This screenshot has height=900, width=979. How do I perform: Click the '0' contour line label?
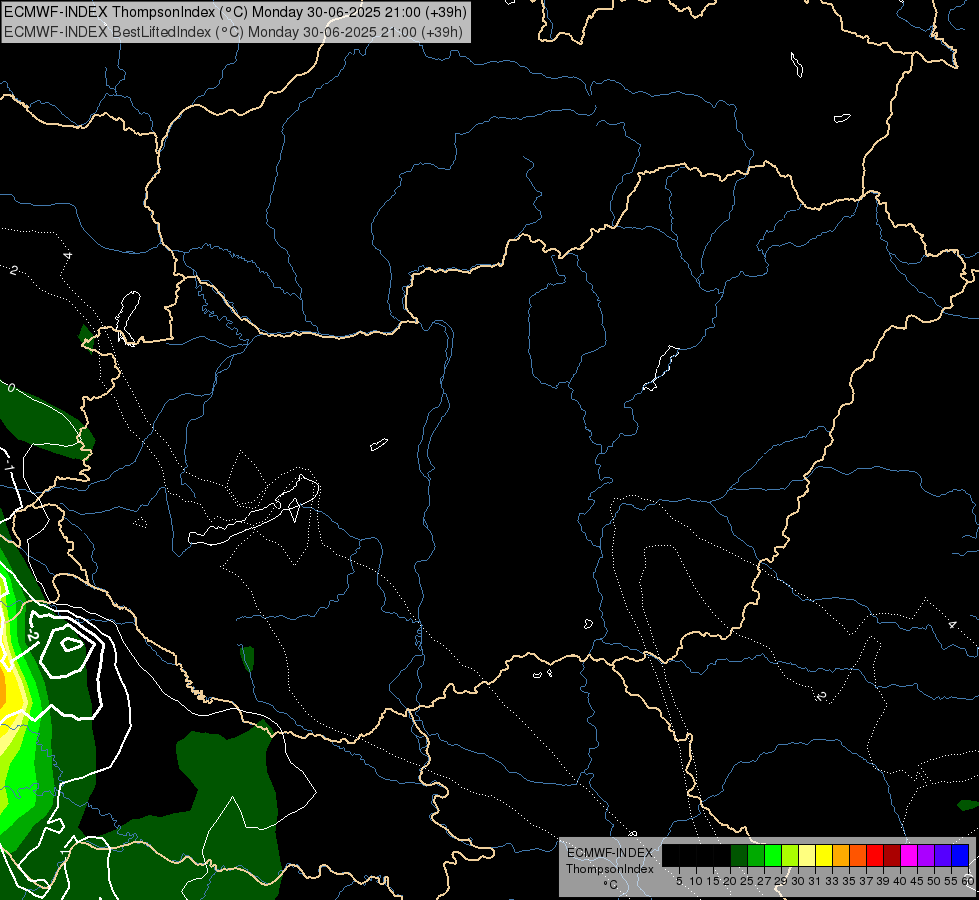11,388
